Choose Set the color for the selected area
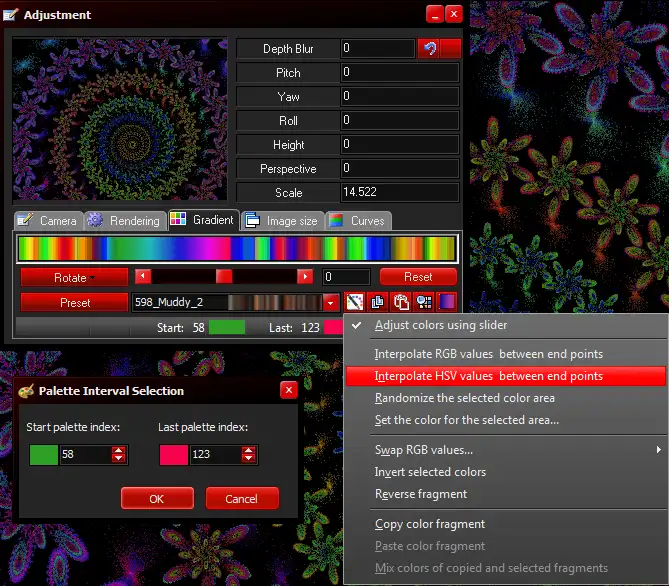669x586 pixels. (506, 420)
